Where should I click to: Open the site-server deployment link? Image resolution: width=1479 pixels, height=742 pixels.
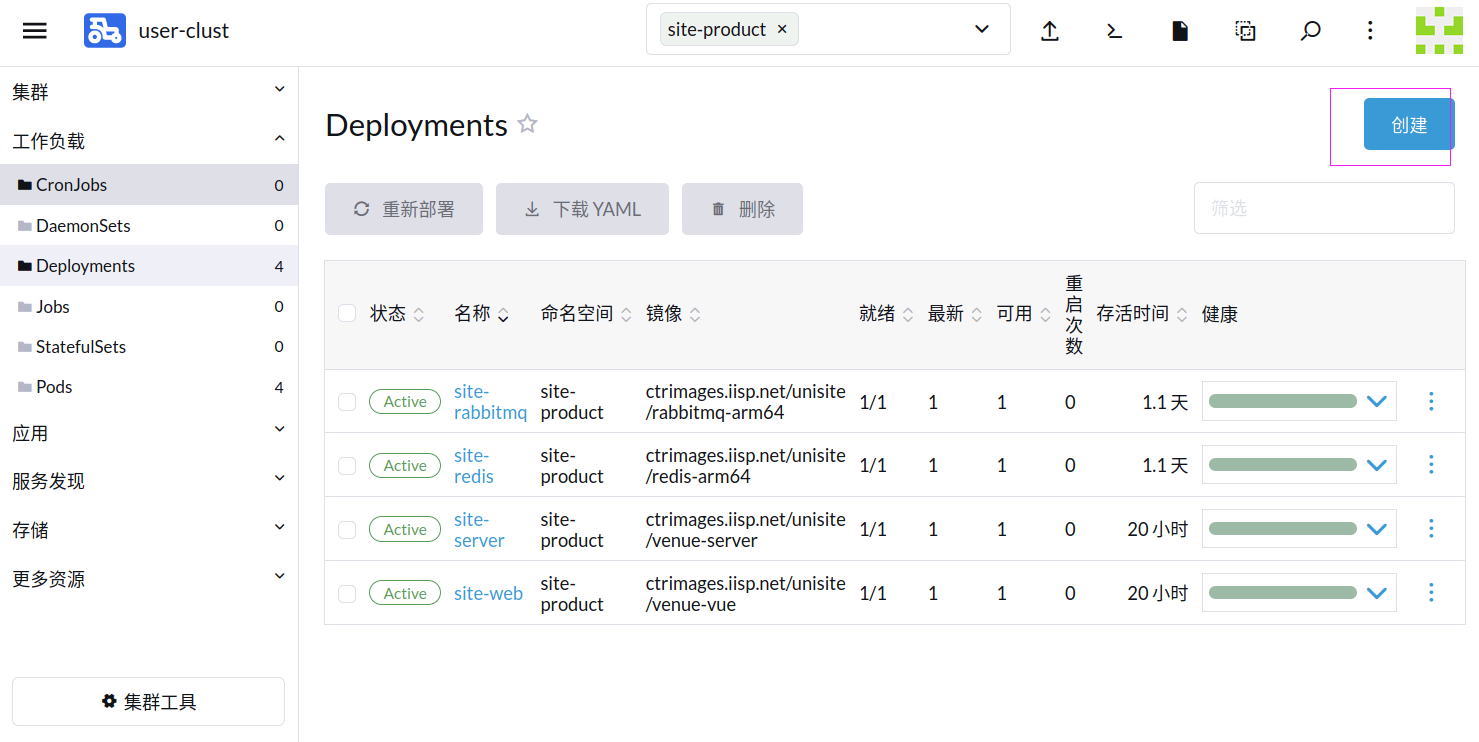click(x=479, y=530)
